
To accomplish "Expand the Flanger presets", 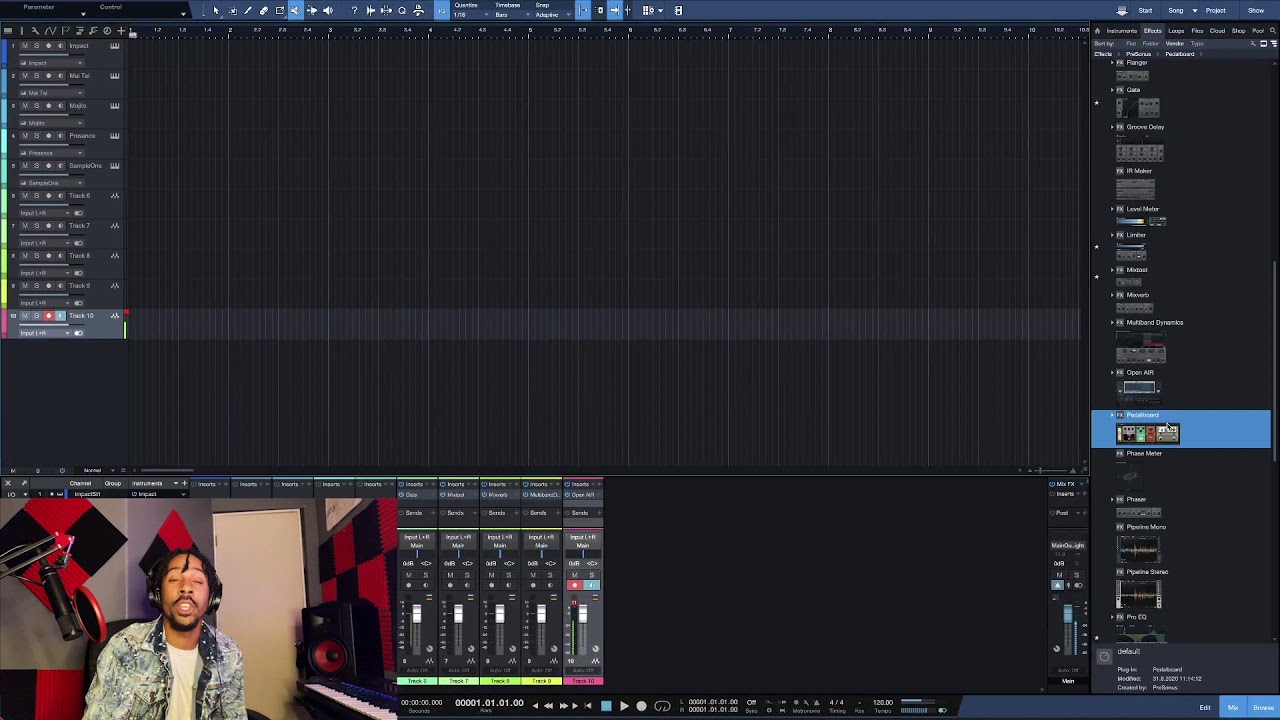I will (1112, 63).
